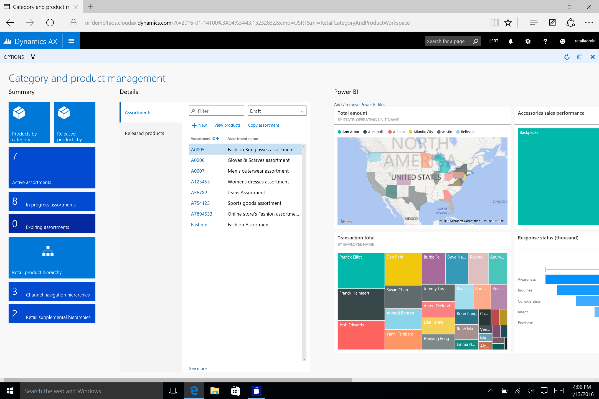Screen dimensions: 599x399
Task: Expand the Options action pane
Action: coord(19,57)
